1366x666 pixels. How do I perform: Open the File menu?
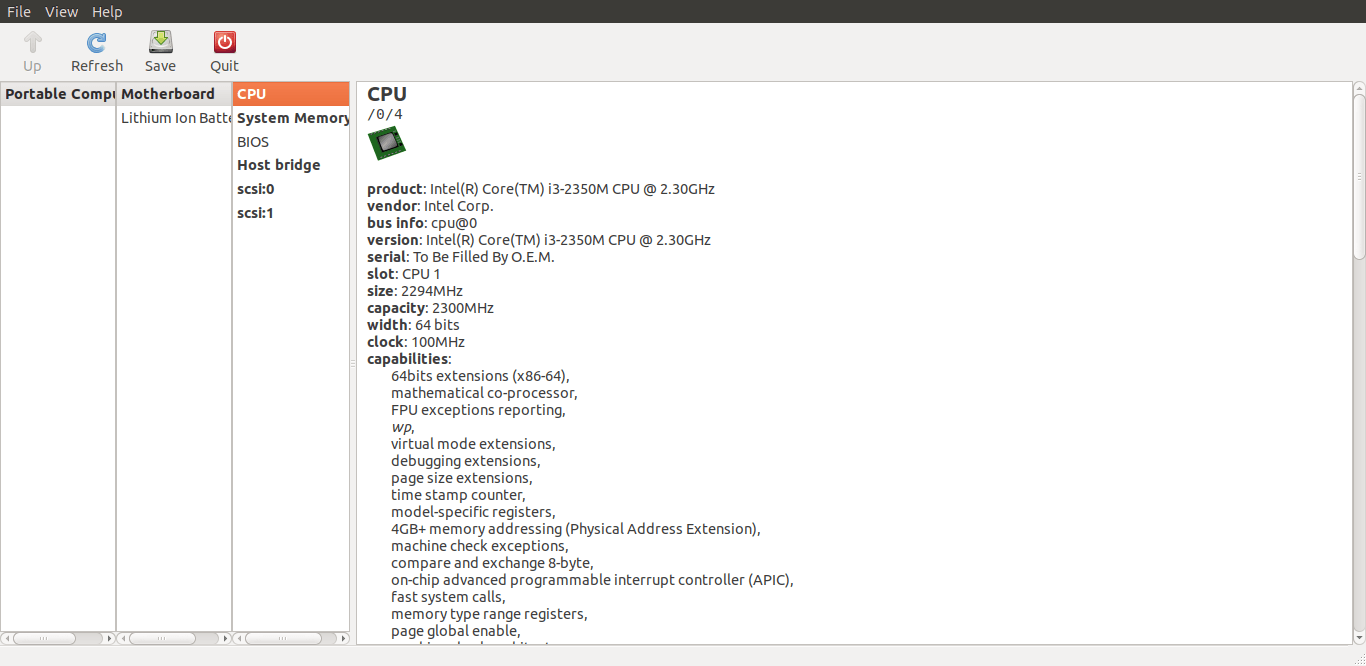19,12
